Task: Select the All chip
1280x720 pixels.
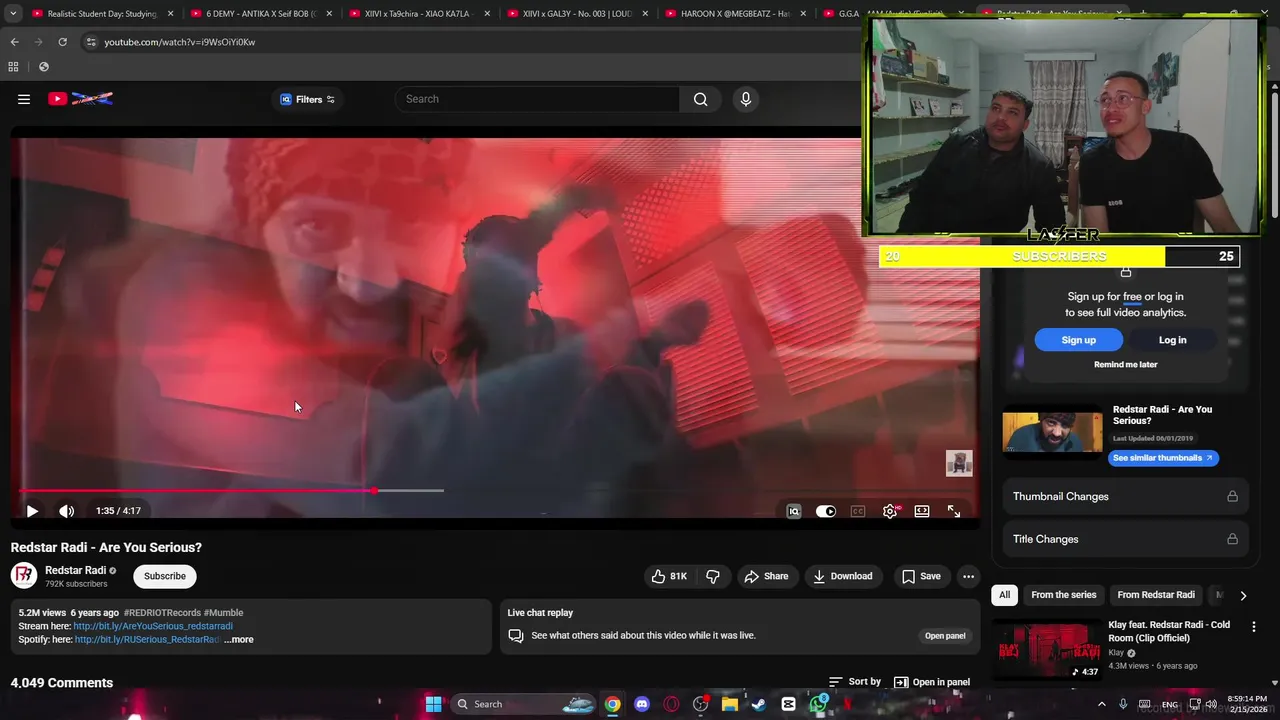Action: click(x=1004, y=595)
